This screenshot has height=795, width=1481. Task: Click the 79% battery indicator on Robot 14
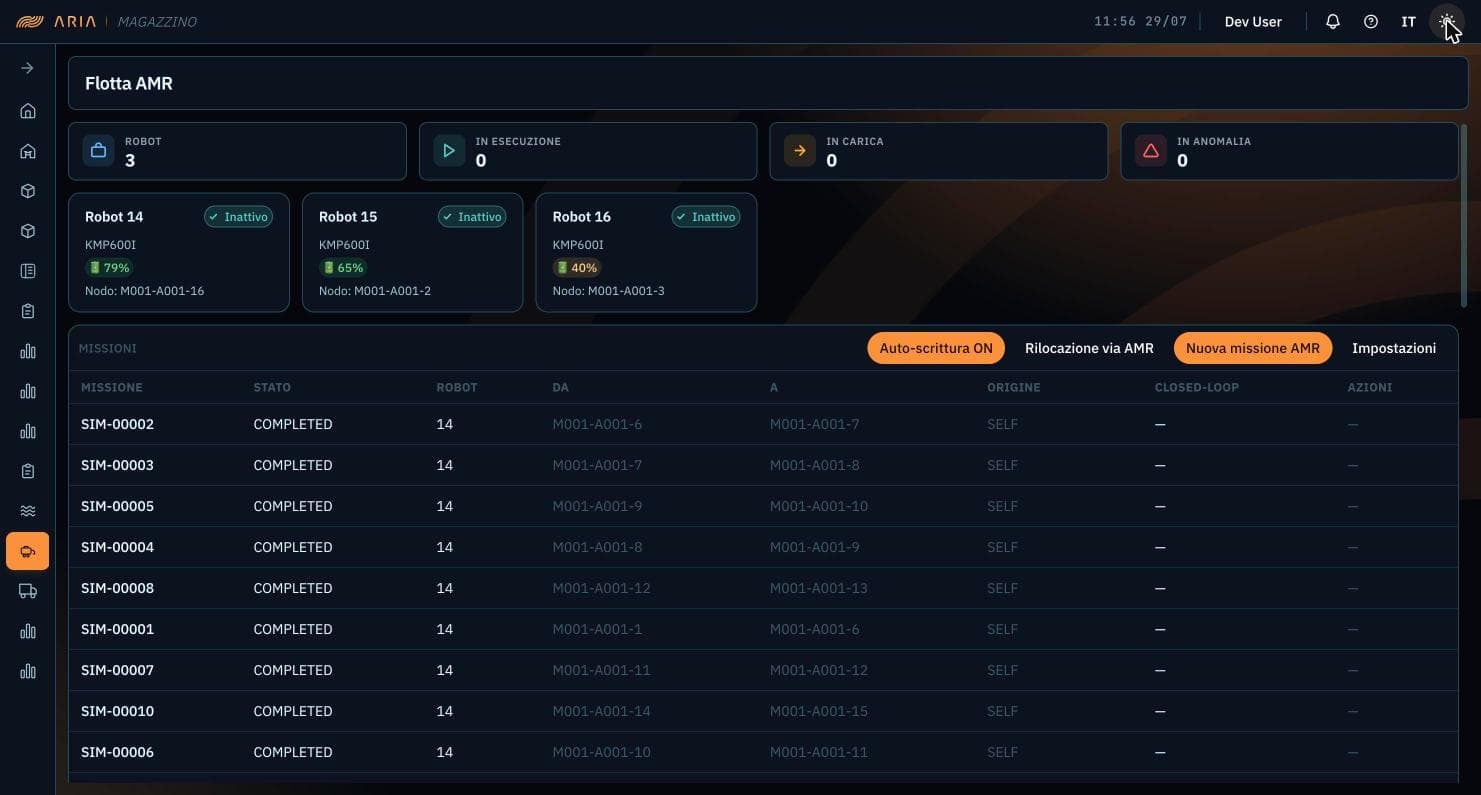pos(109,268)
